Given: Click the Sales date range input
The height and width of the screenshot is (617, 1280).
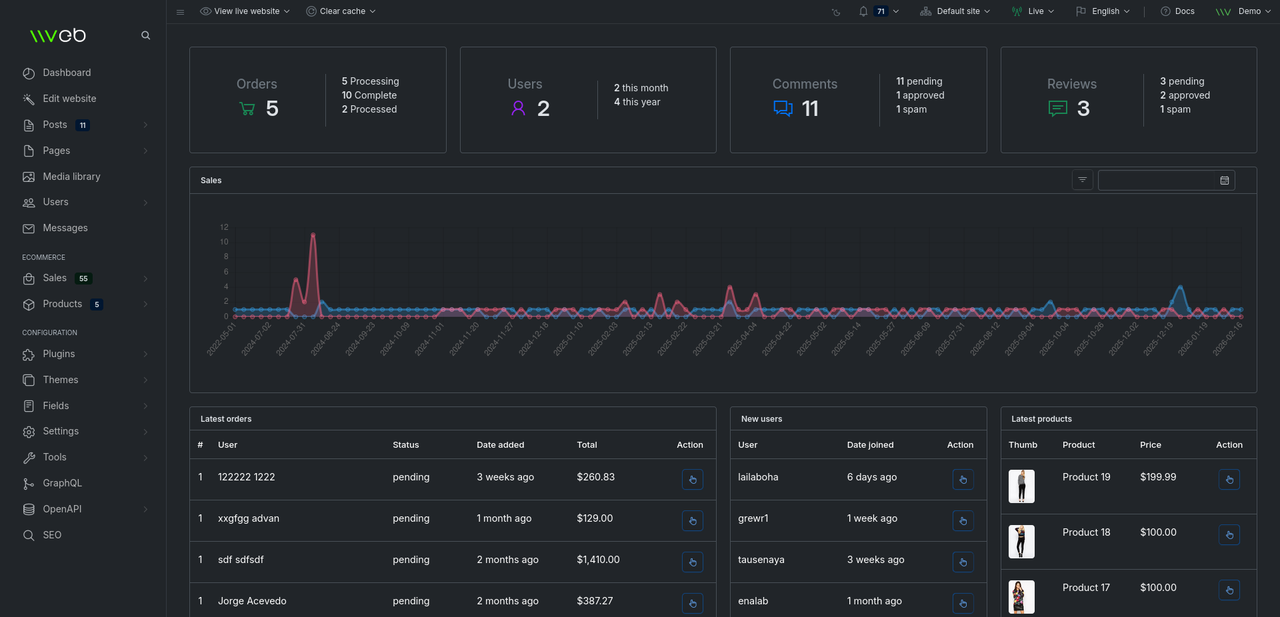Looking at the screenshot, I should click(1157, 180).
